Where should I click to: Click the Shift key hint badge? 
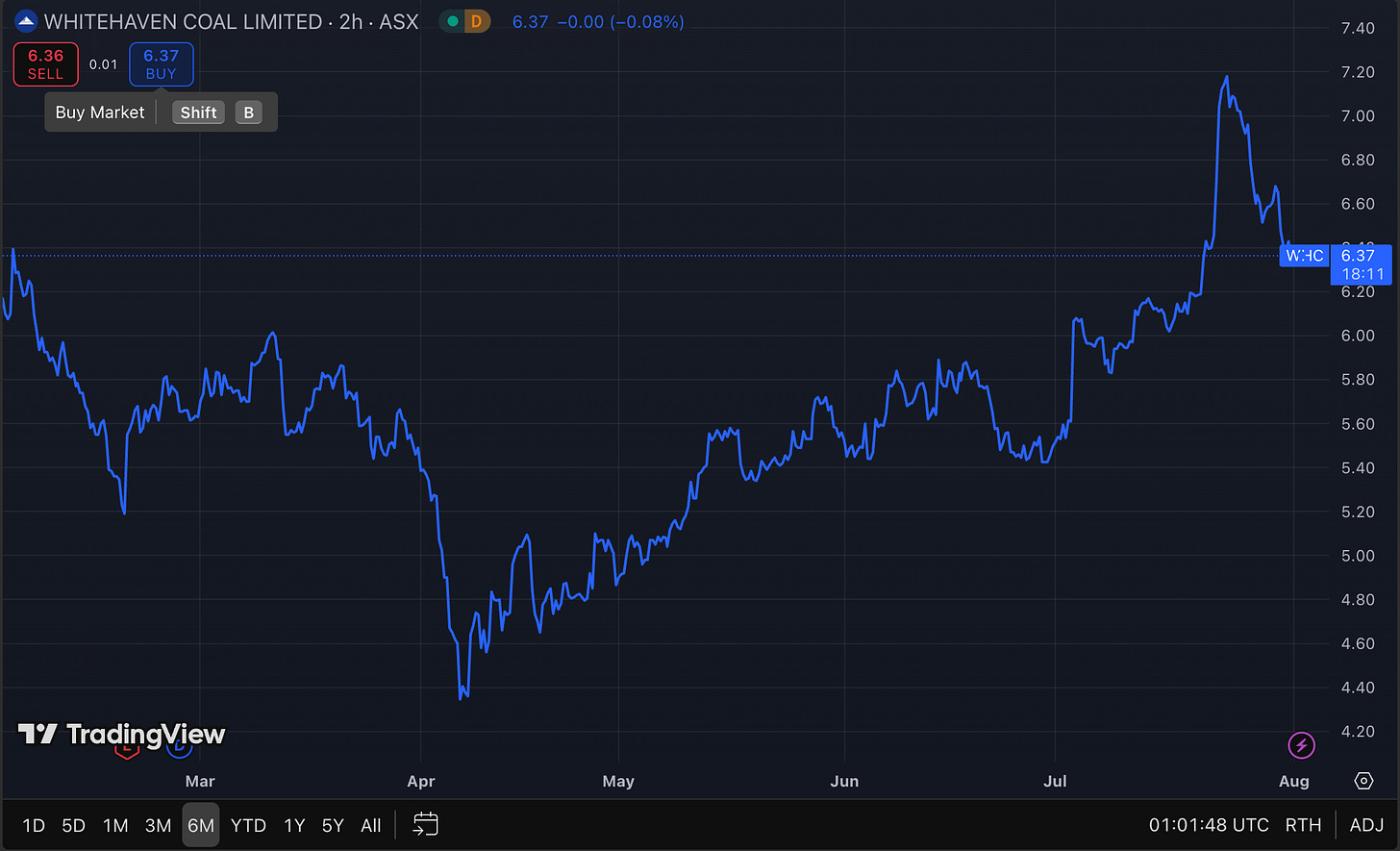pyautogui.click(x=198, y=113)
